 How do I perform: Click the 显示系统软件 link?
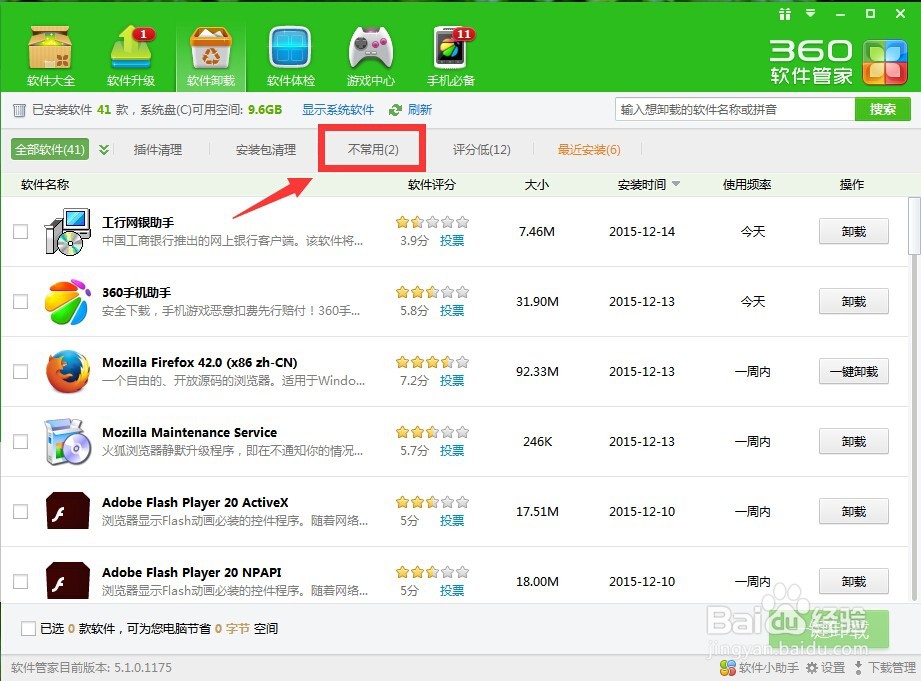tap(338, 110)
